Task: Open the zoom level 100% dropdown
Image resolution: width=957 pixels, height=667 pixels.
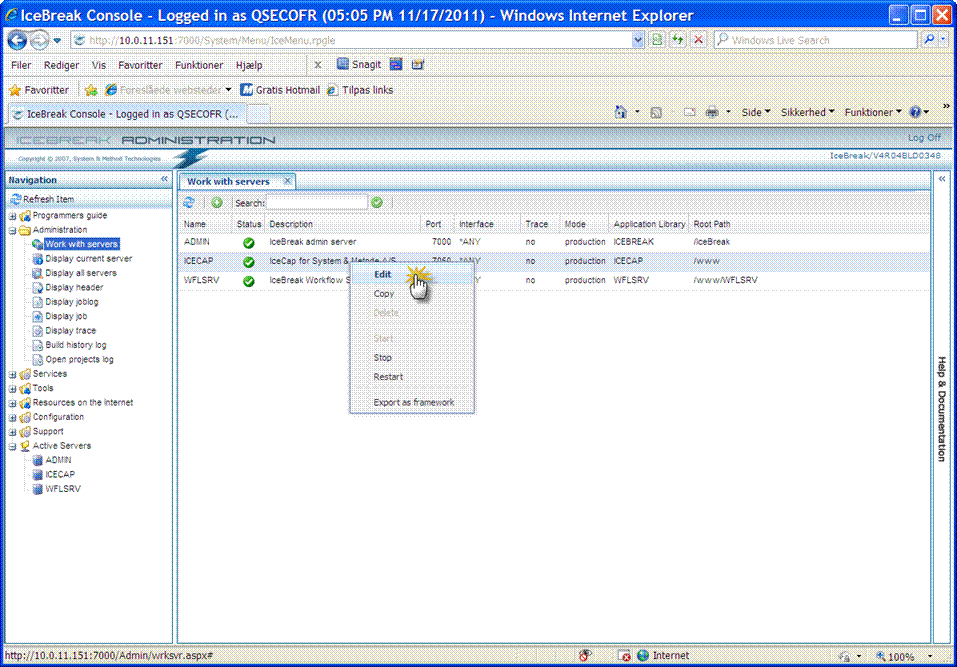Action: pos(930,657)
